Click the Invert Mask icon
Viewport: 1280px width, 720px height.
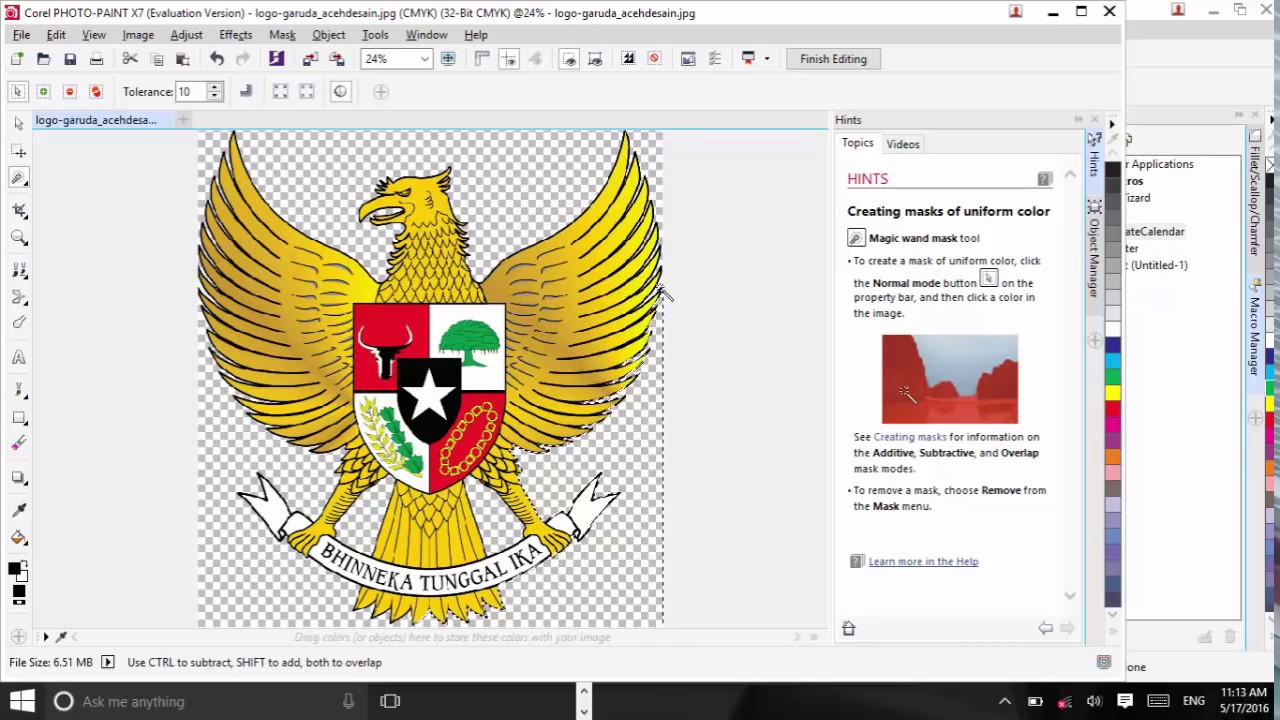coord(628,59)
